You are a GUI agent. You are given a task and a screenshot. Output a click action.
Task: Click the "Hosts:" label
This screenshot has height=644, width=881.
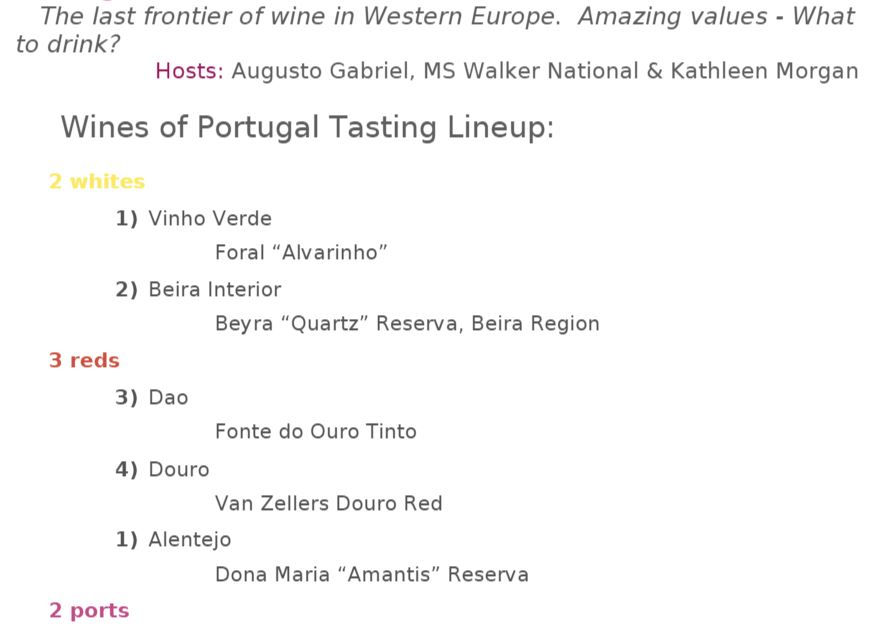click(x=189, y=72)
